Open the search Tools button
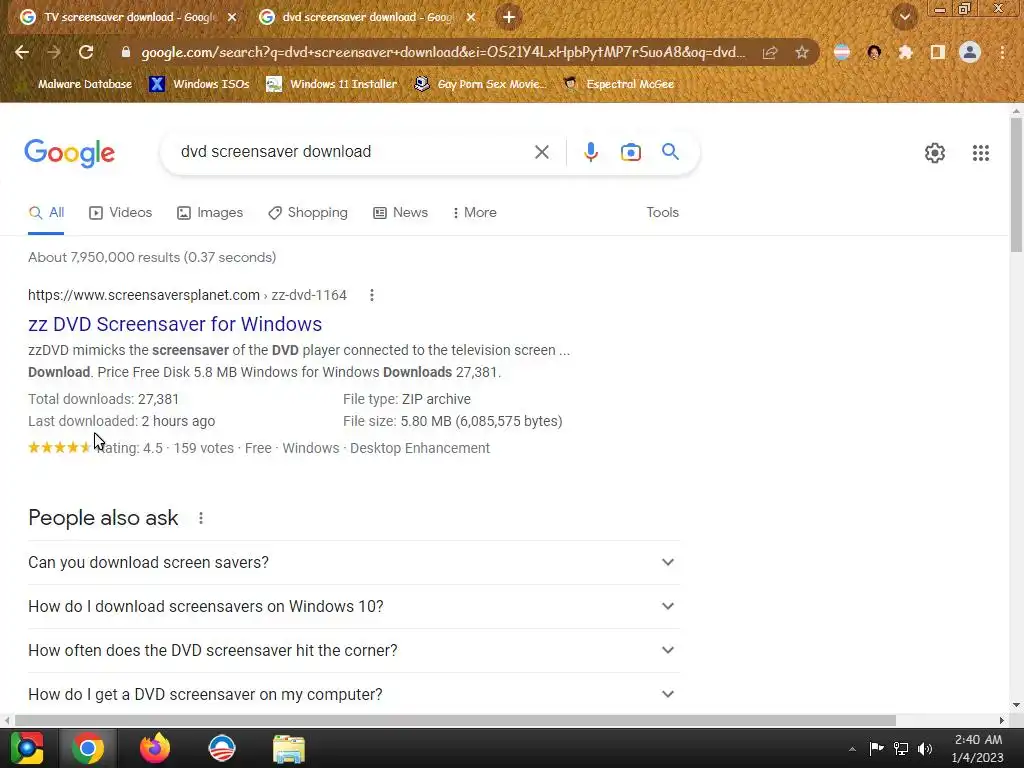 (662, 213)
